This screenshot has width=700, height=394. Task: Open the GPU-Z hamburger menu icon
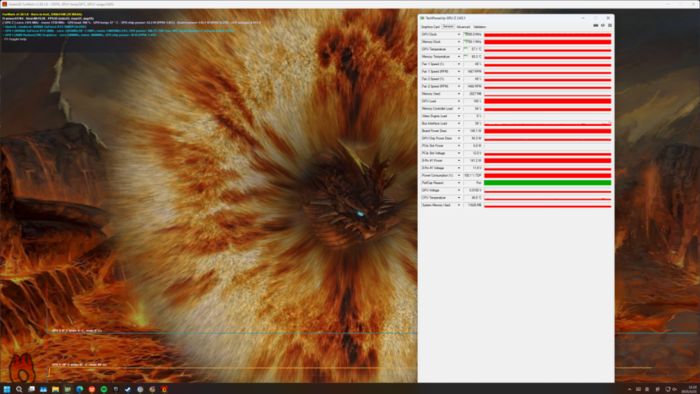click(x=610, y=25)
